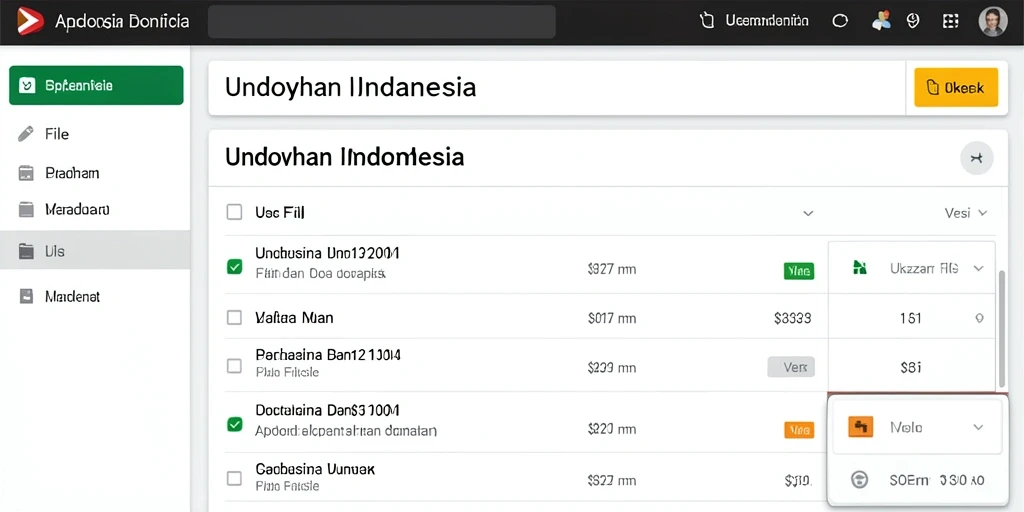Check the Perhasina Ban1210014 row checkbox
Viewport: 1024px width, 512px height.
(234, 366)
